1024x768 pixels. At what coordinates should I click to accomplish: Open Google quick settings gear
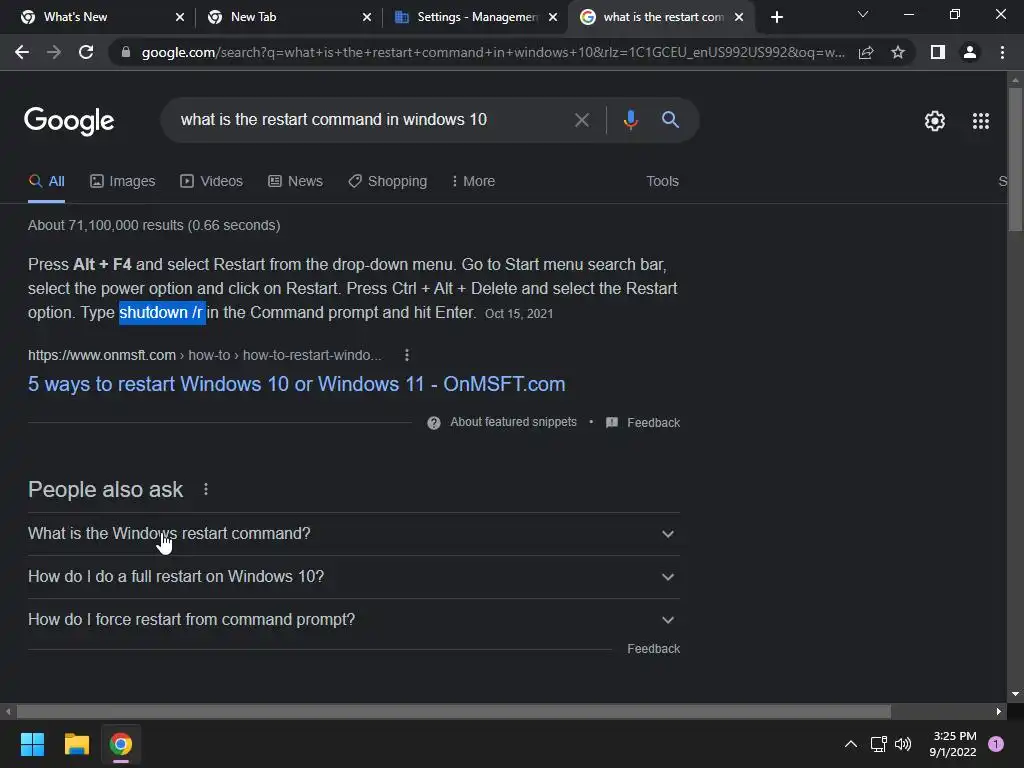click(x=935, y=121)
